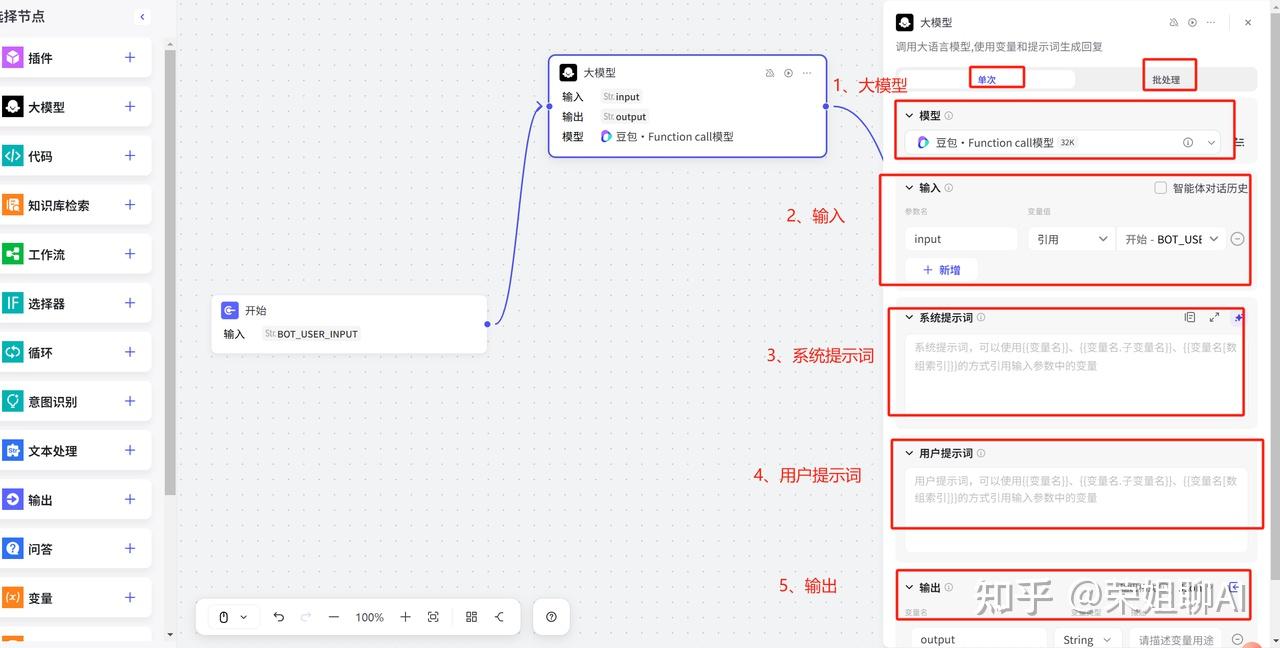The image size is (1280, 648).
Task: Collapse the 系统提示词 section
Action: point(911,317)
